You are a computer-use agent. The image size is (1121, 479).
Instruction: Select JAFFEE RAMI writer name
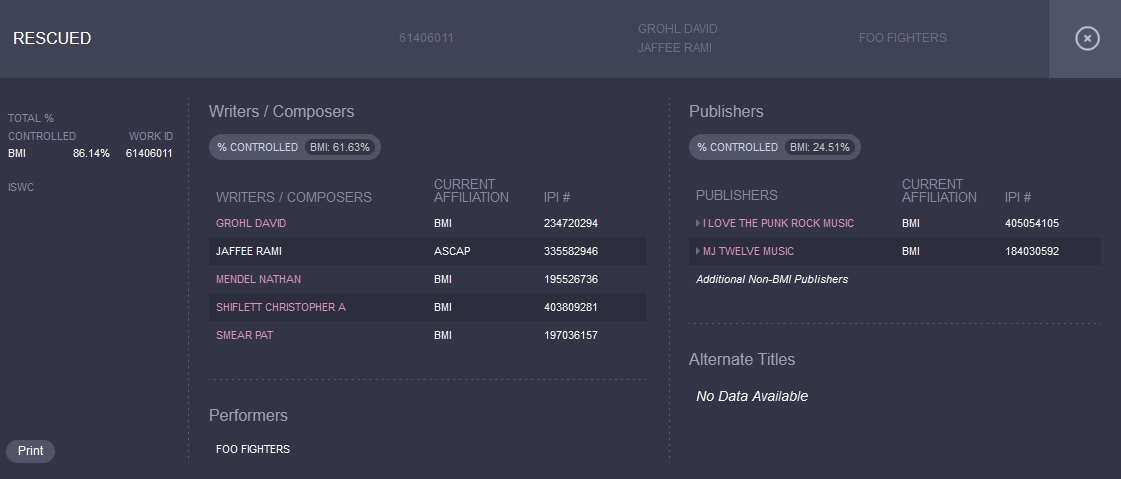click(x=249, y=251)
